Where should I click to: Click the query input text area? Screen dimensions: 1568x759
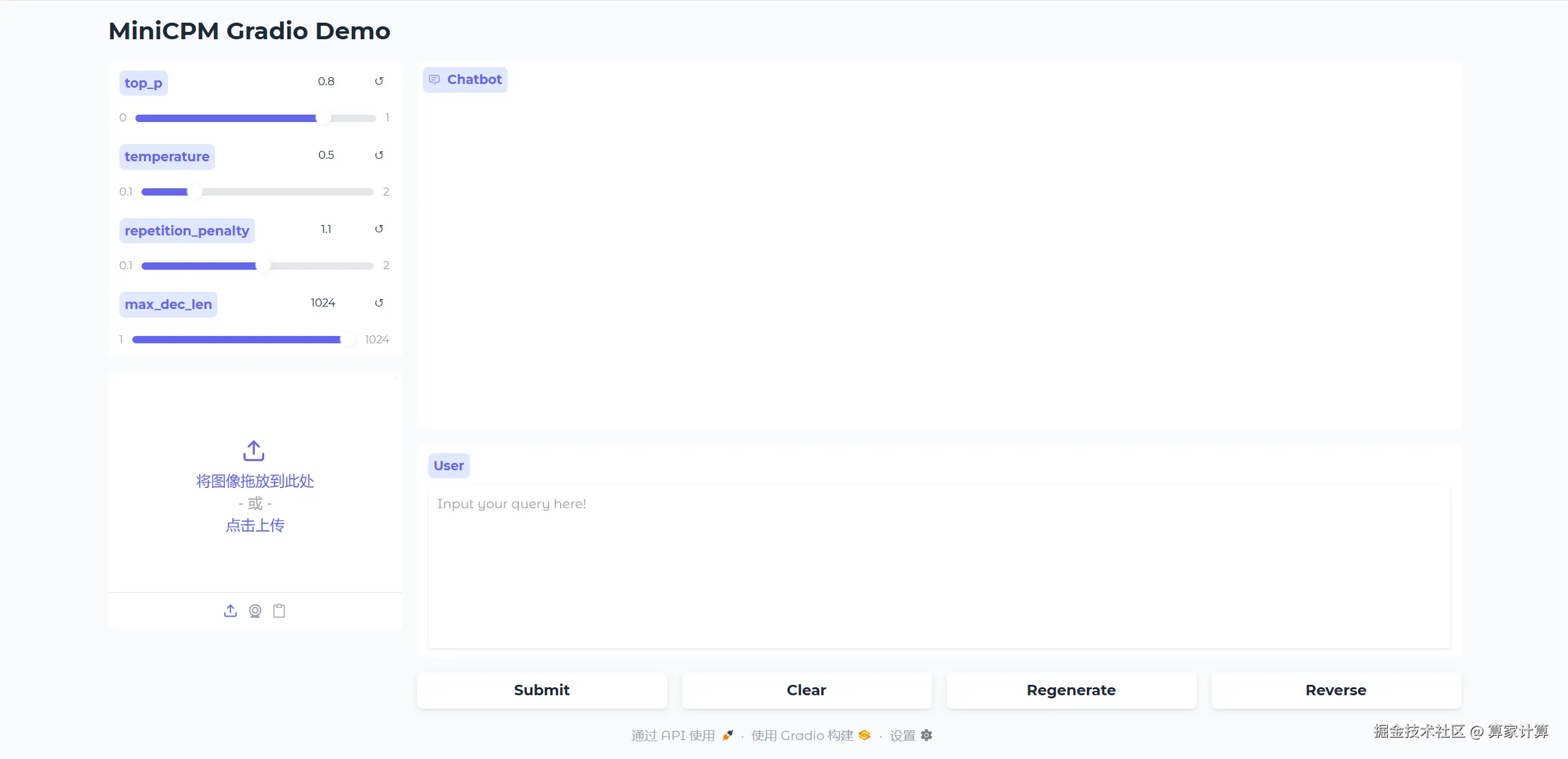(x=939, y=567)
